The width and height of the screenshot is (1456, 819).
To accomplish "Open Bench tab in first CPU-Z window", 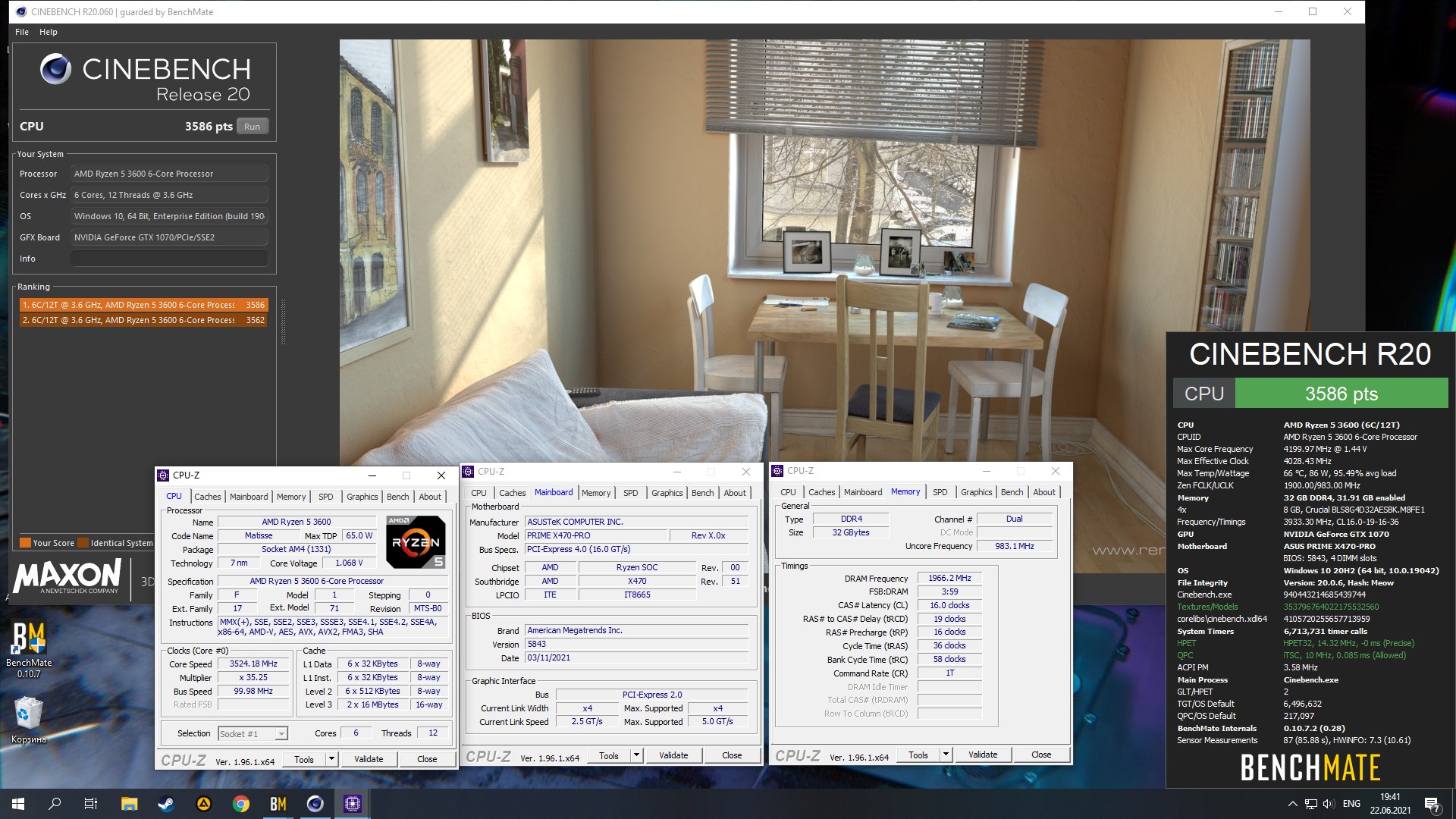I will point(398,497).
